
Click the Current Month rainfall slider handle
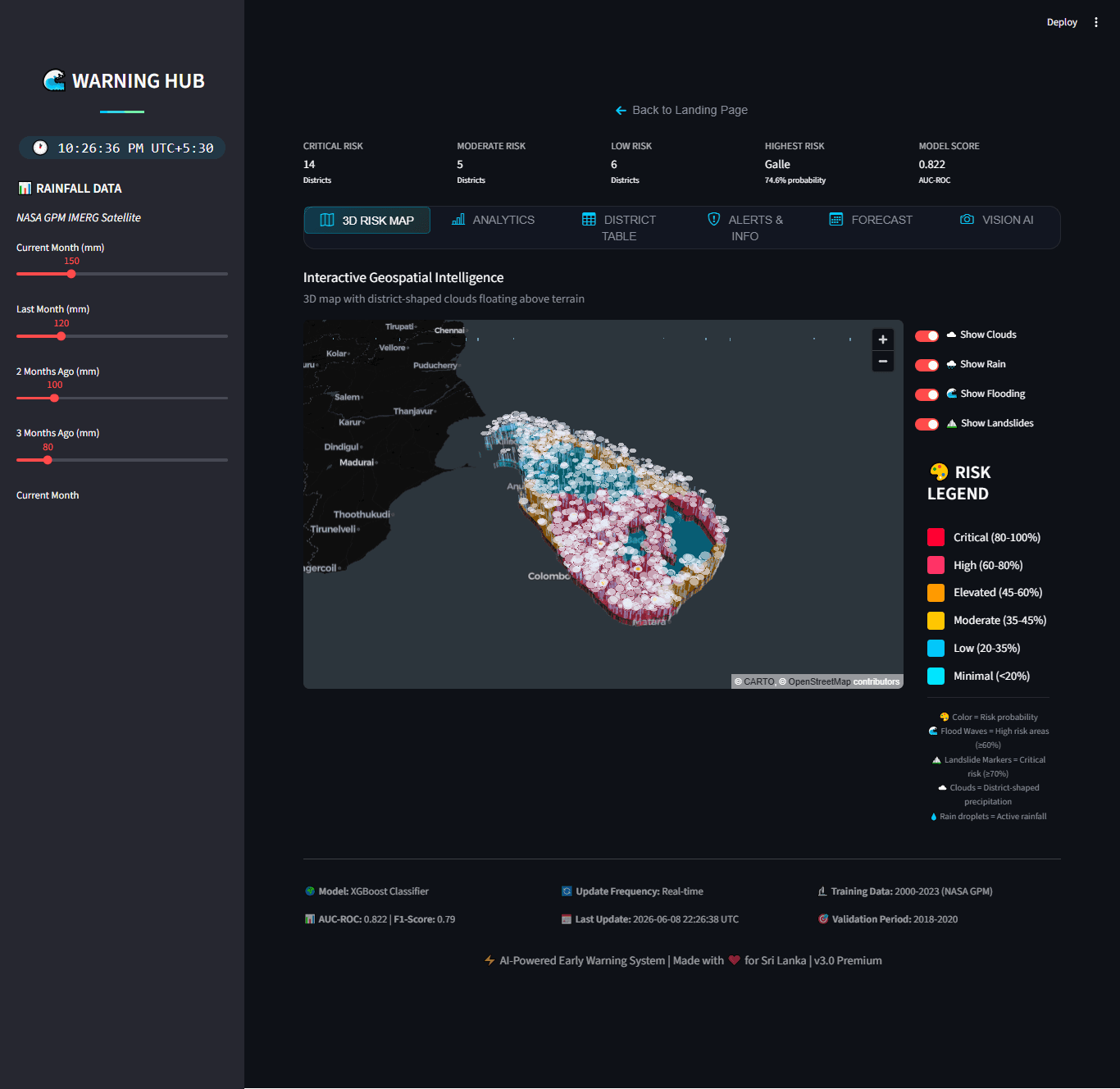[x=71, y=274]
